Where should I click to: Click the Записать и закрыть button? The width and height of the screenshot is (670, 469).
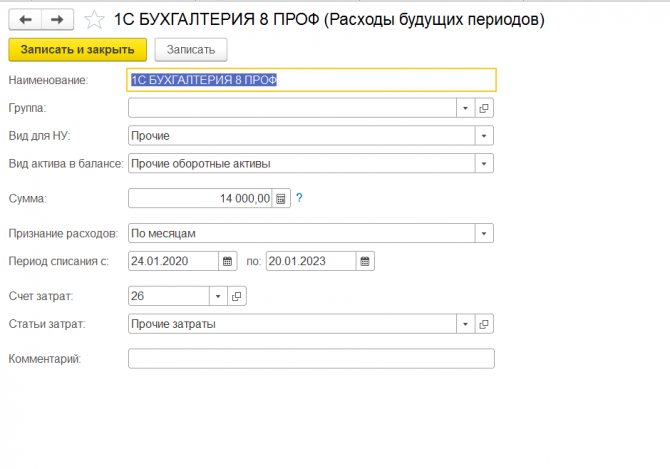(x=77, y=50)
